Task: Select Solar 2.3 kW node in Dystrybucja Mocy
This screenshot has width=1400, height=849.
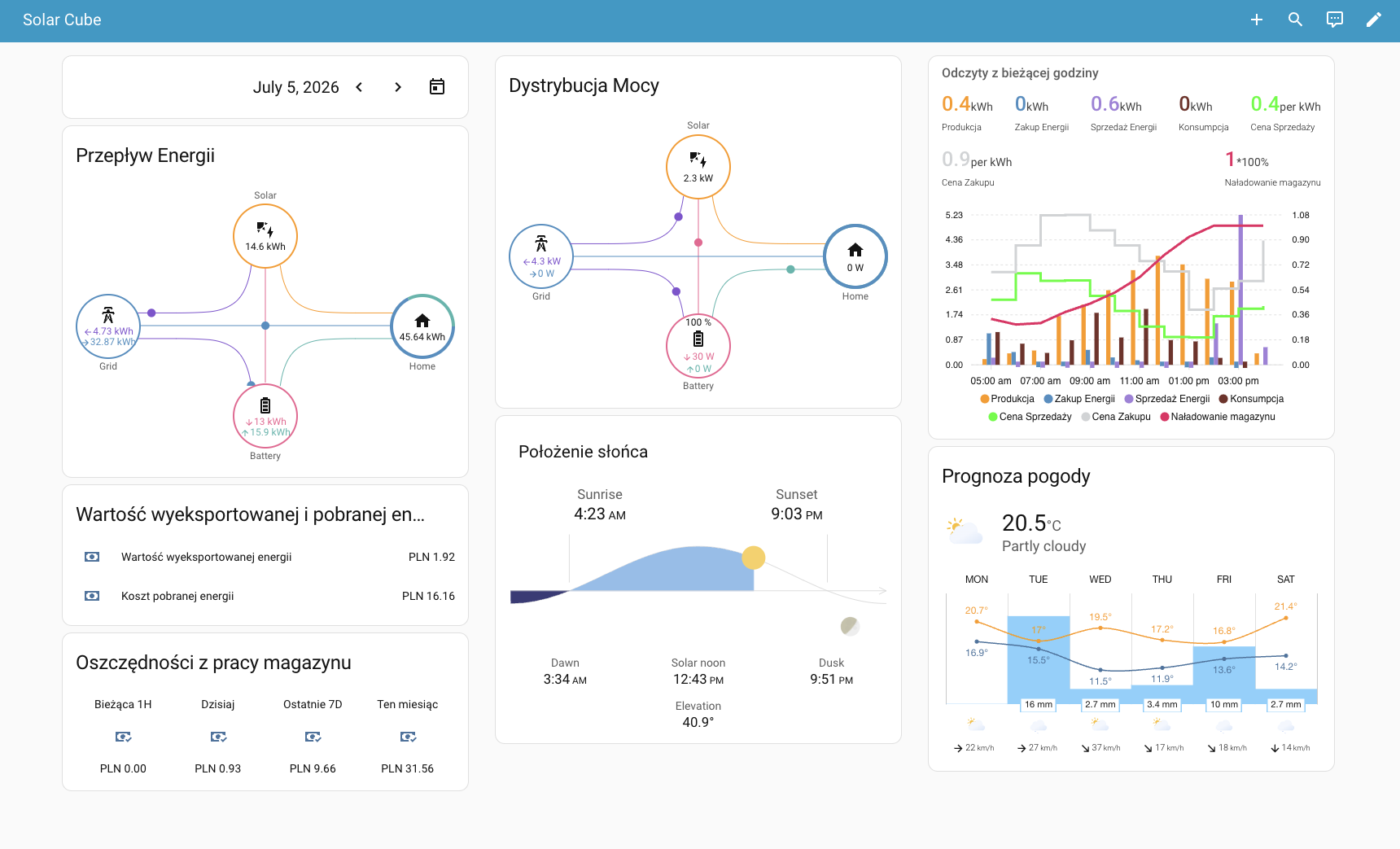Action: 698,167
